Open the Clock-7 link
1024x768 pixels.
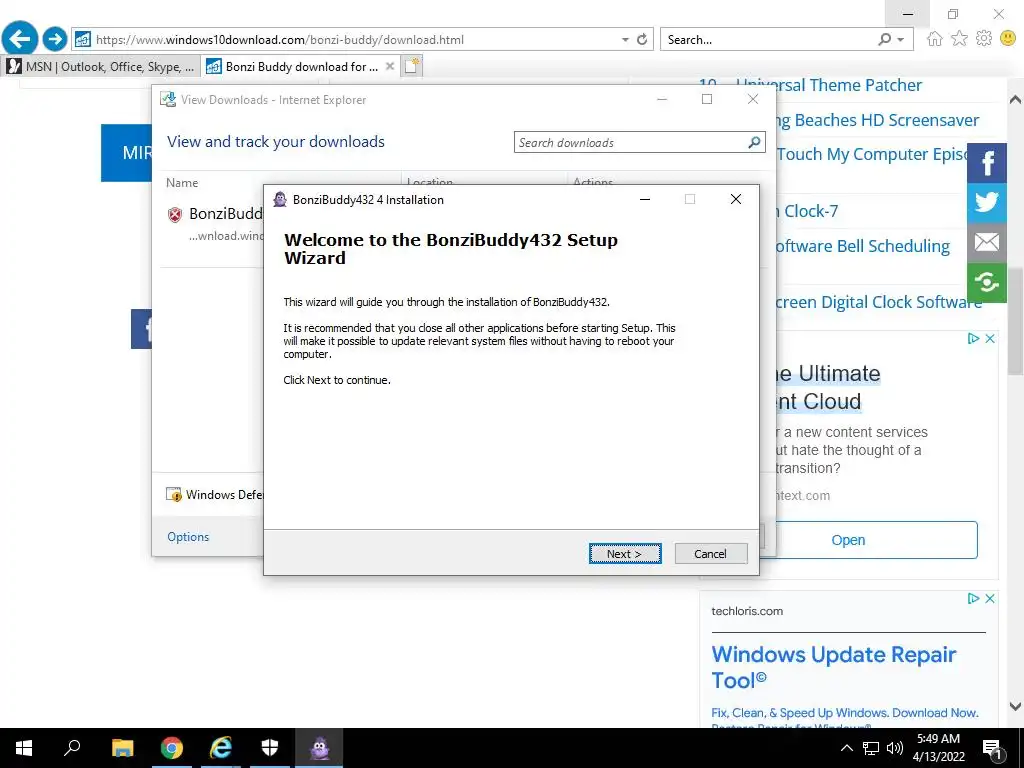(806, 211)
